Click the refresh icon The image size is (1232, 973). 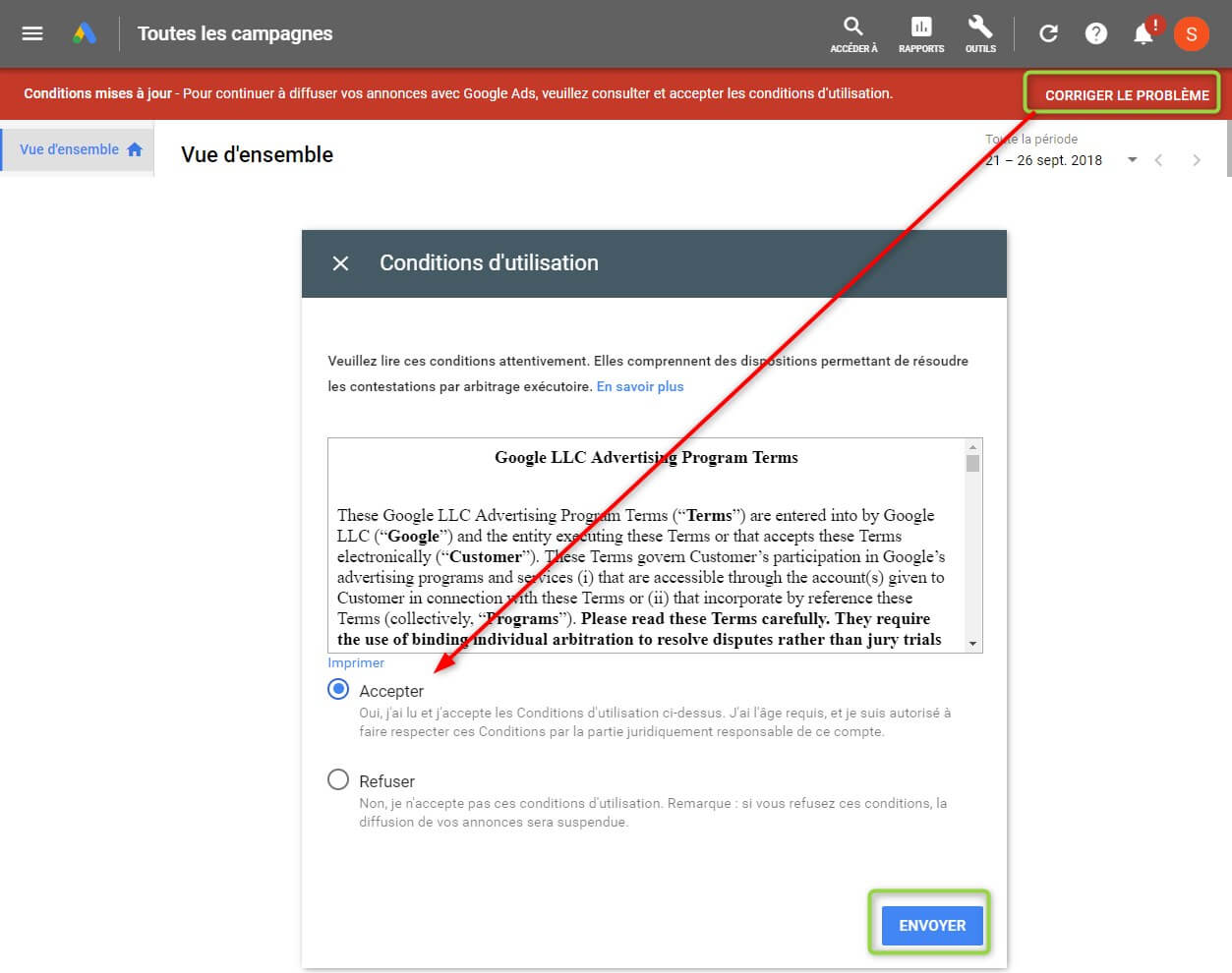click(1048, 33)
